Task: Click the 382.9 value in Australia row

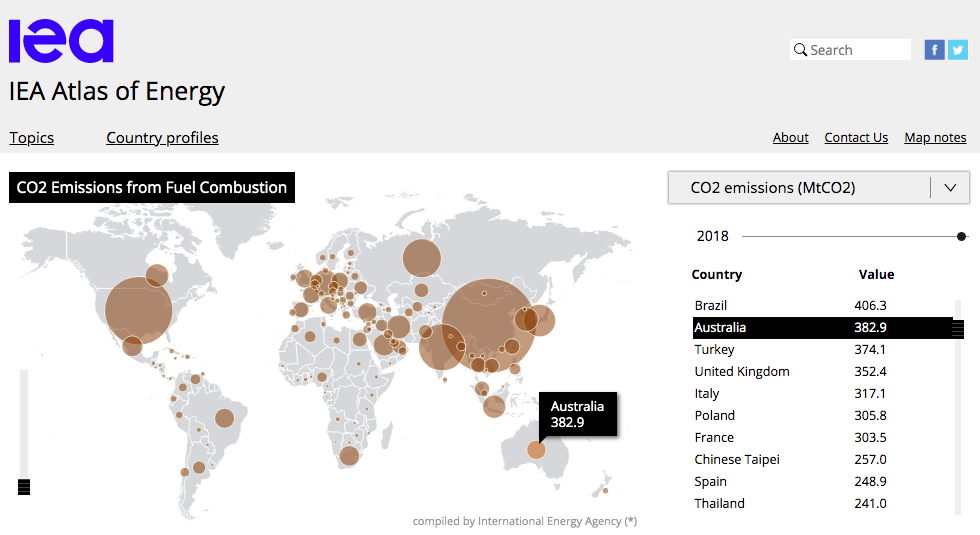Action: coord(871,328)
